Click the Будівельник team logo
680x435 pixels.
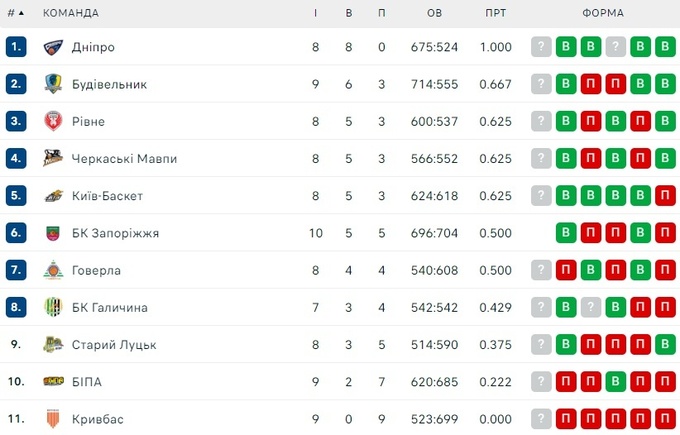[x=53, y=84]
